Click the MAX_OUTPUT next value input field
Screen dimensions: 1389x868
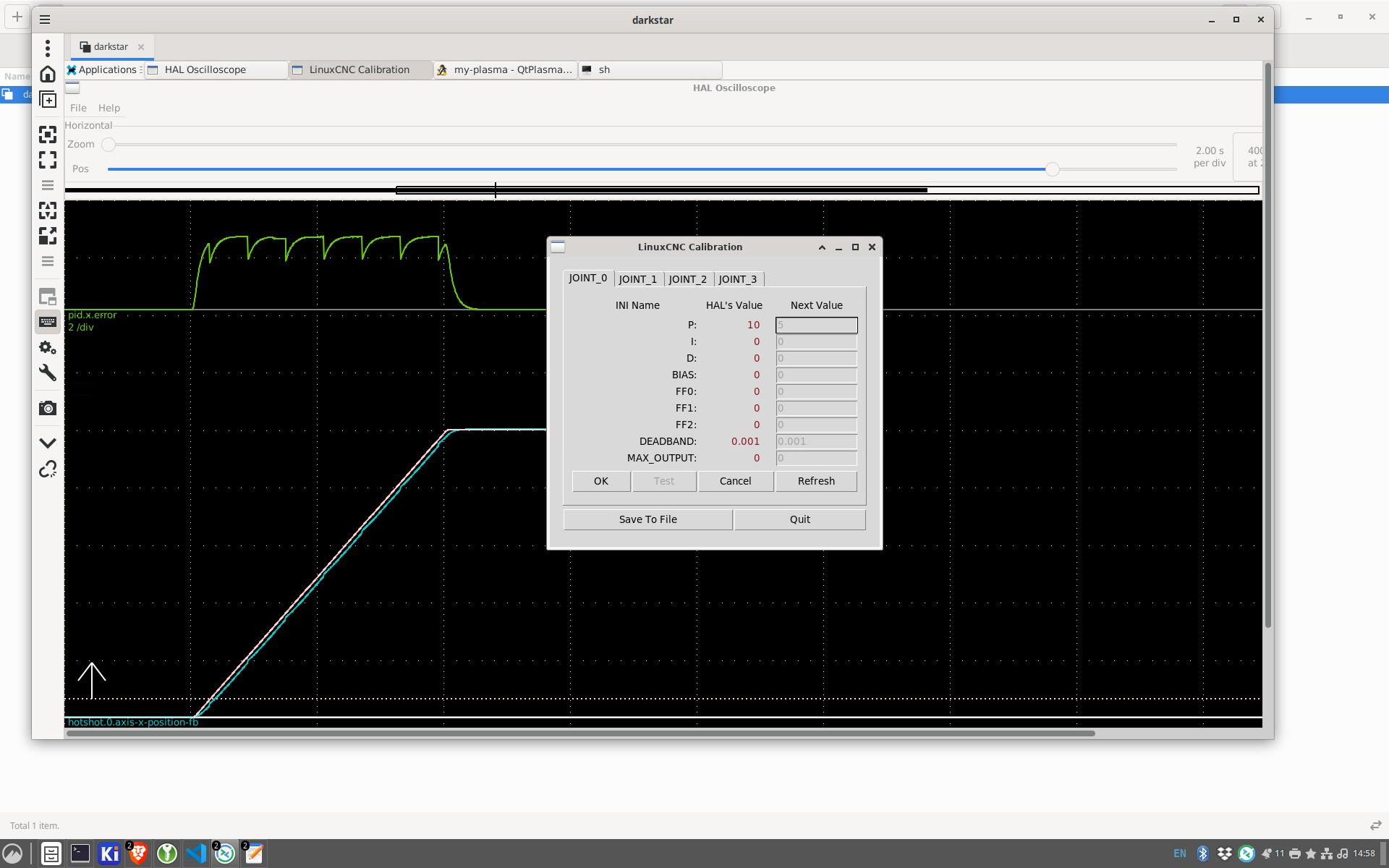point(817,459)
